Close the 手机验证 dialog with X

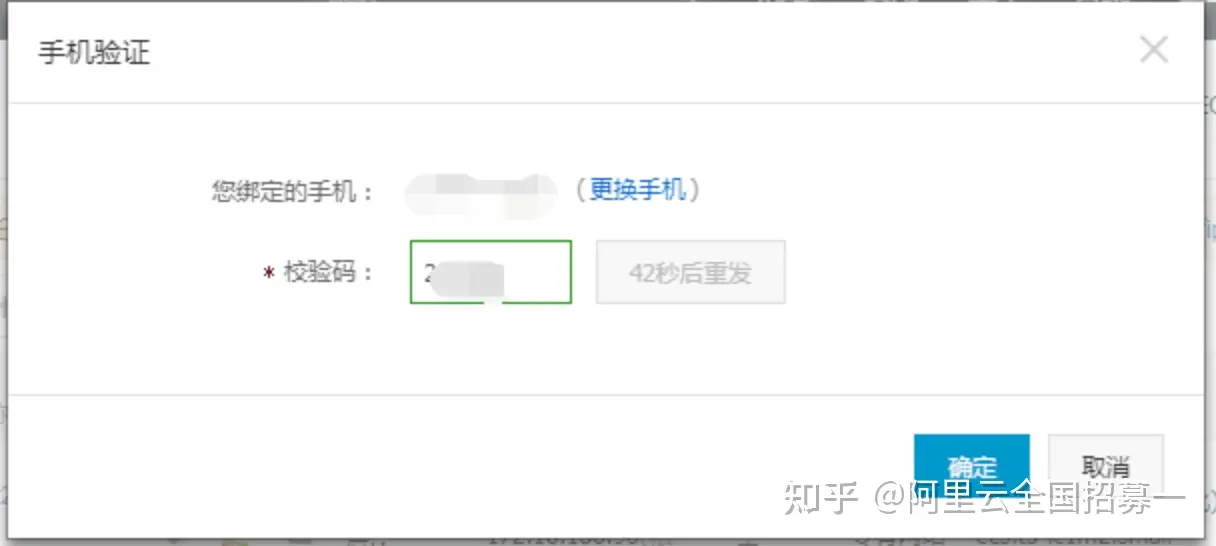pos(1154,49)
